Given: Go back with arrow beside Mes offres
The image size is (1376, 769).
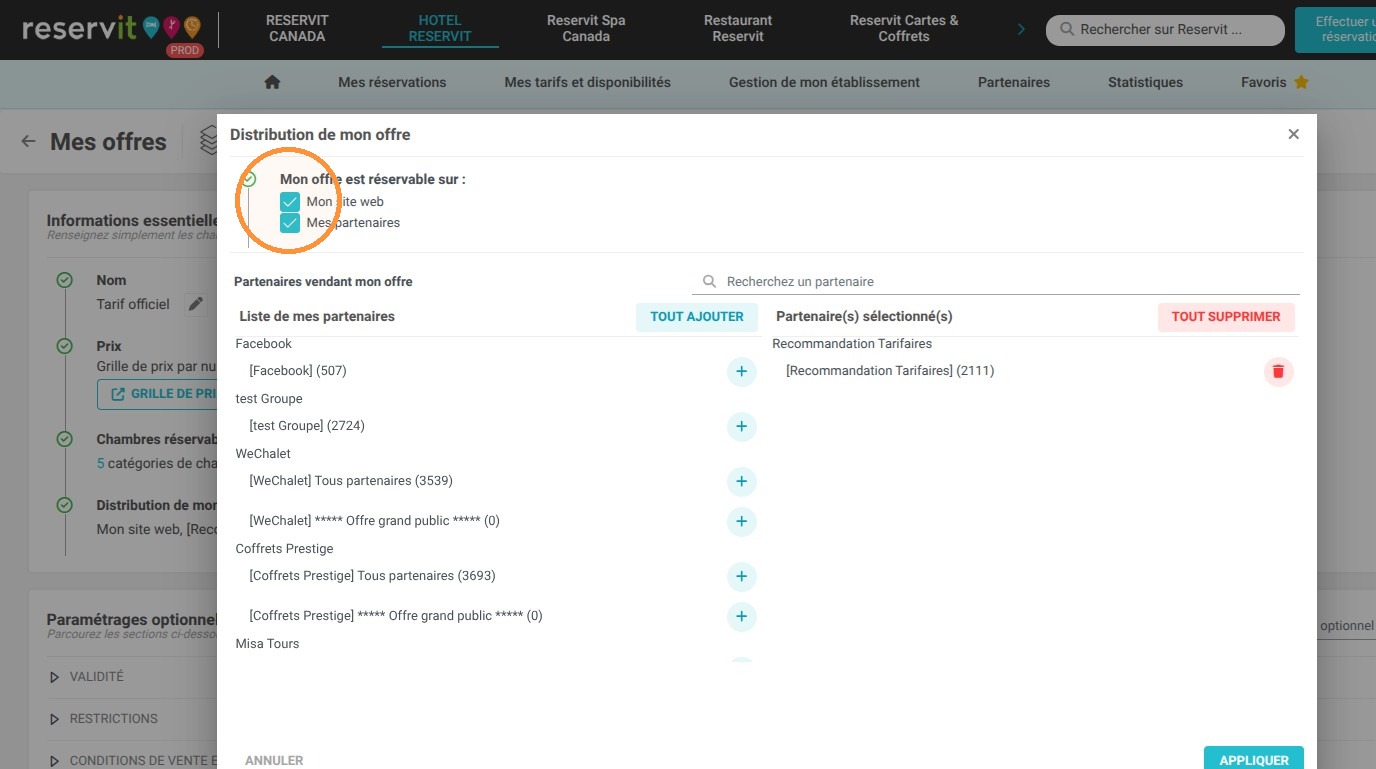Looking at the screenshot, I should pyautogui.click(x=28, y=141).
